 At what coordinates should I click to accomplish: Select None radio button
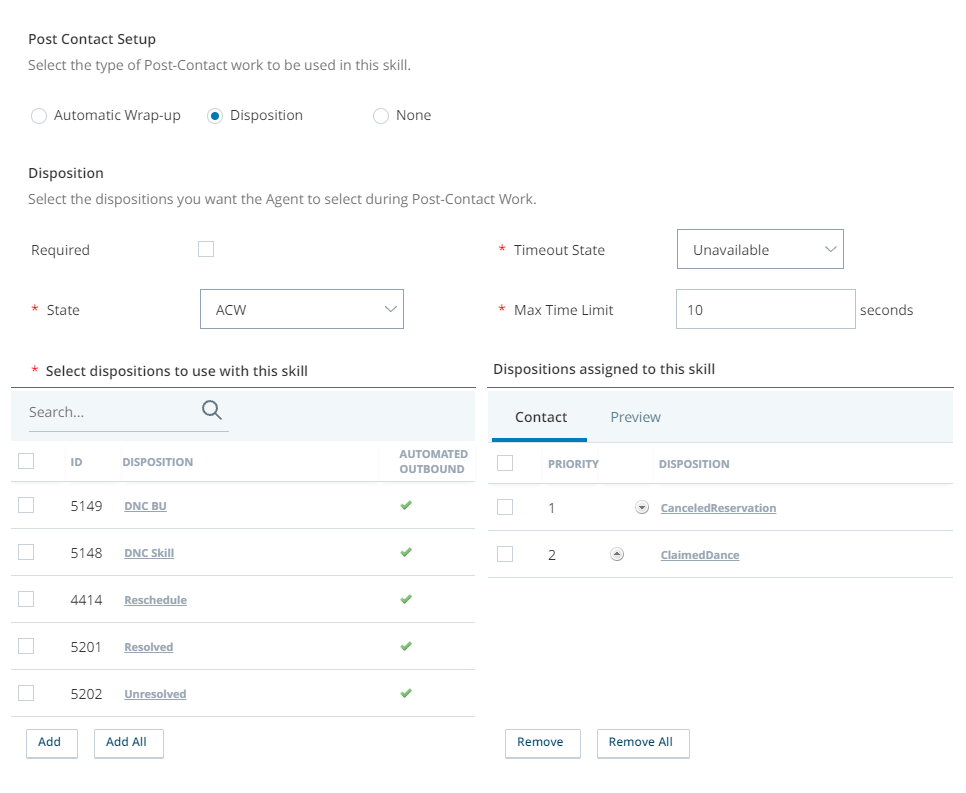[381, 116]
